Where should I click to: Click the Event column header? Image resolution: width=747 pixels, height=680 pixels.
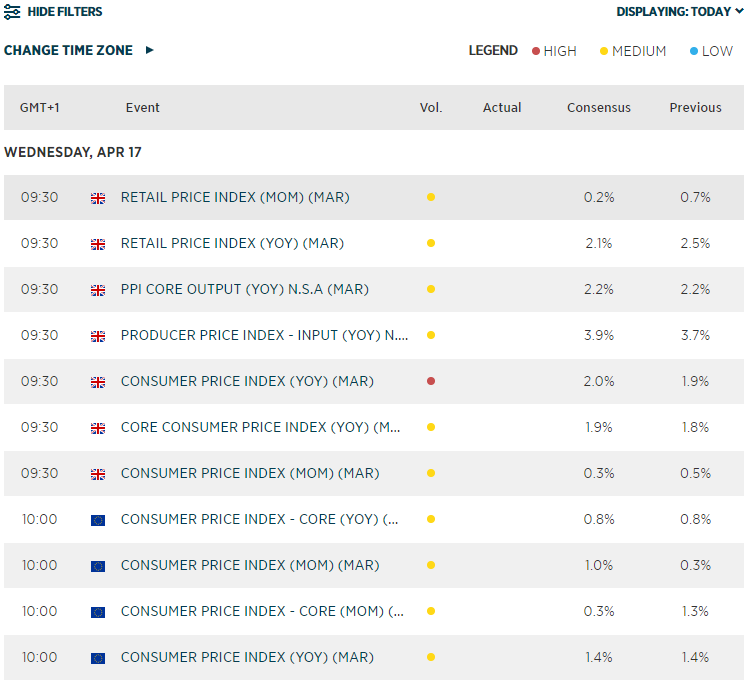pos(143,108)
